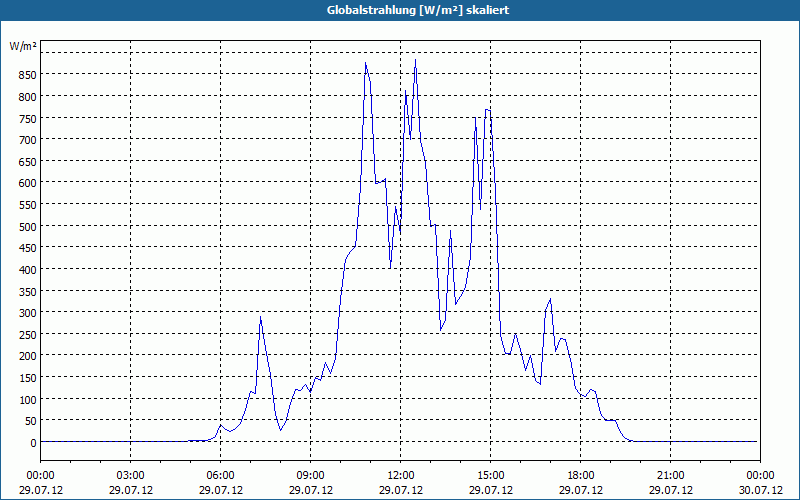Select the 18:00 time label
Viewport: 800px width, 500px height.
pyautogui.click(x=581, y=476)
